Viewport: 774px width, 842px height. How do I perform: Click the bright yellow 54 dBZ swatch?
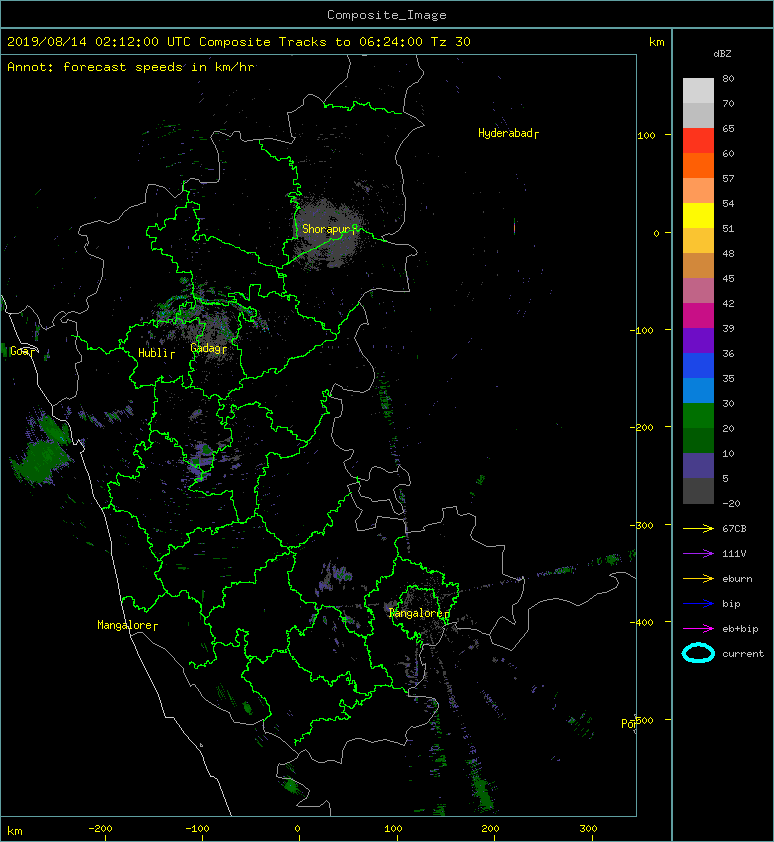(x=698, y=215)
